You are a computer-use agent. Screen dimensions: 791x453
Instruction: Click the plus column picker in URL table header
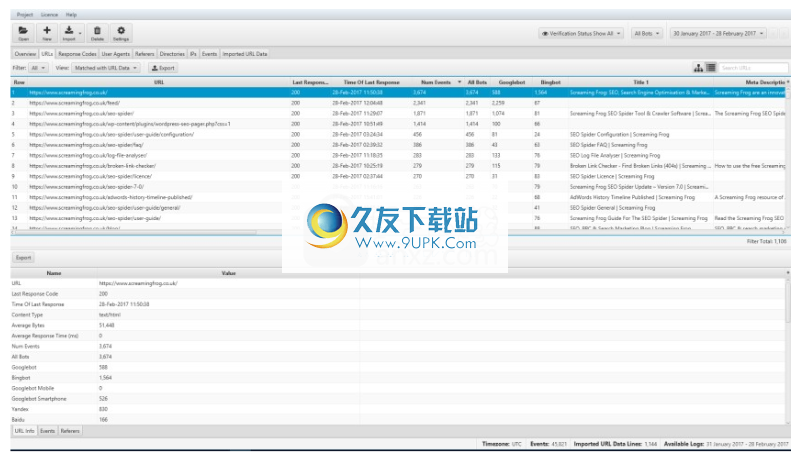788,82
